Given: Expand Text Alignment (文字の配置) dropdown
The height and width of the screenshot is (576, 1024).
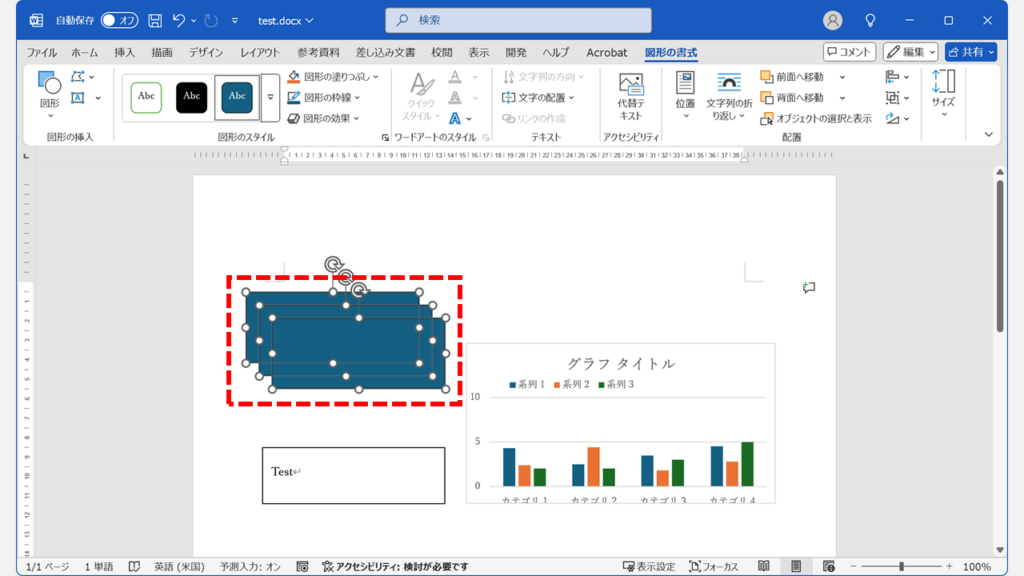Looking at the screenshot, I should [571, 98].
